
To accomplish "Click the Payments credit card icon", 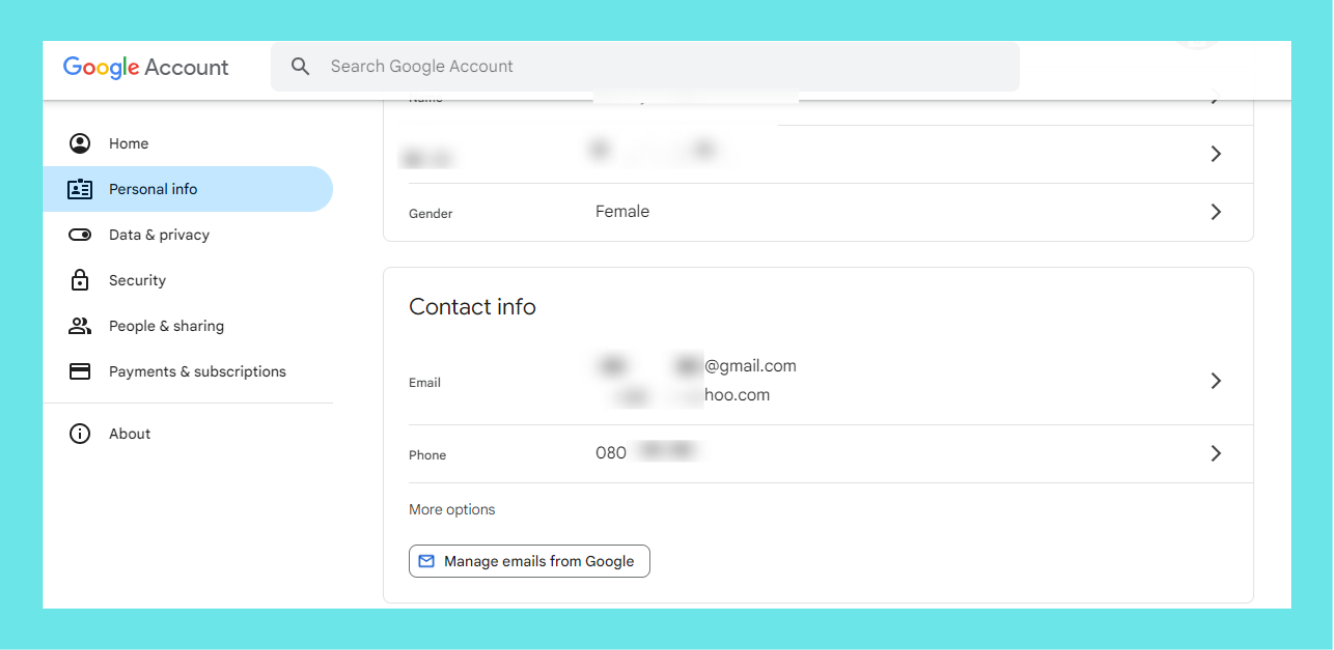I will (80, 371).
